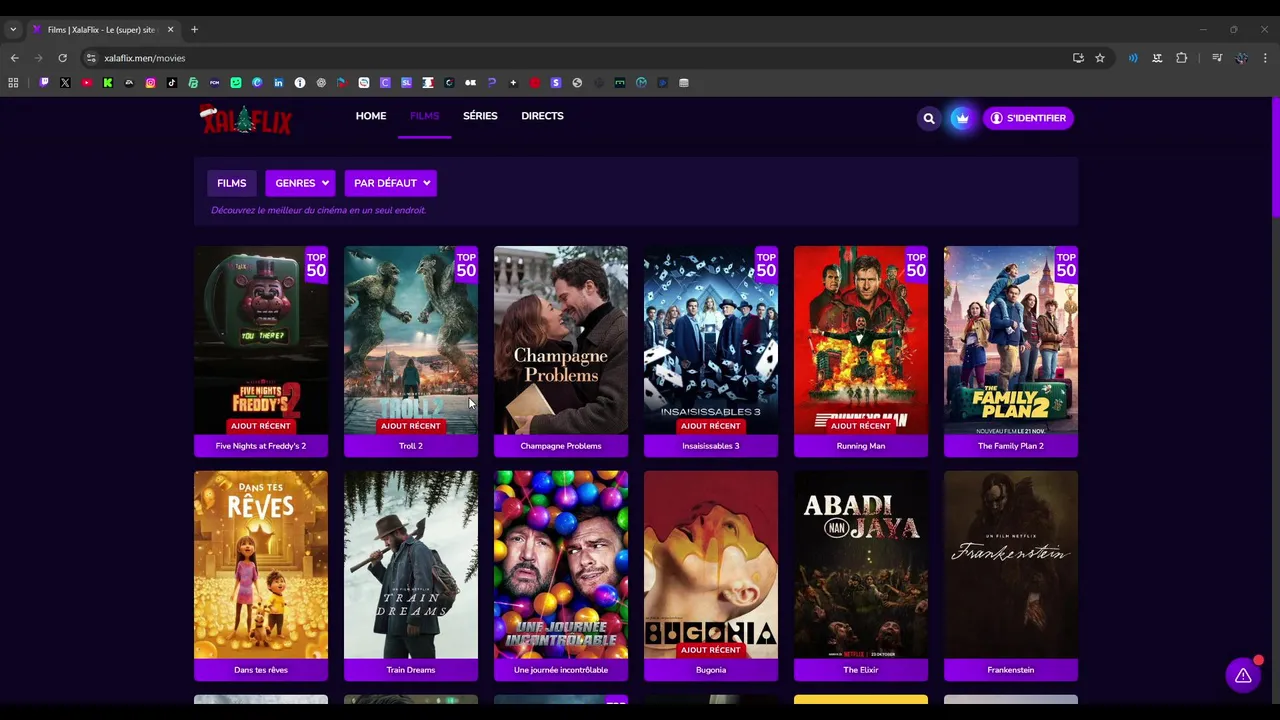Screen dimensions: 1280x720
Task: Open the Extensions puzzle icon
Action: coord(1181,58)
